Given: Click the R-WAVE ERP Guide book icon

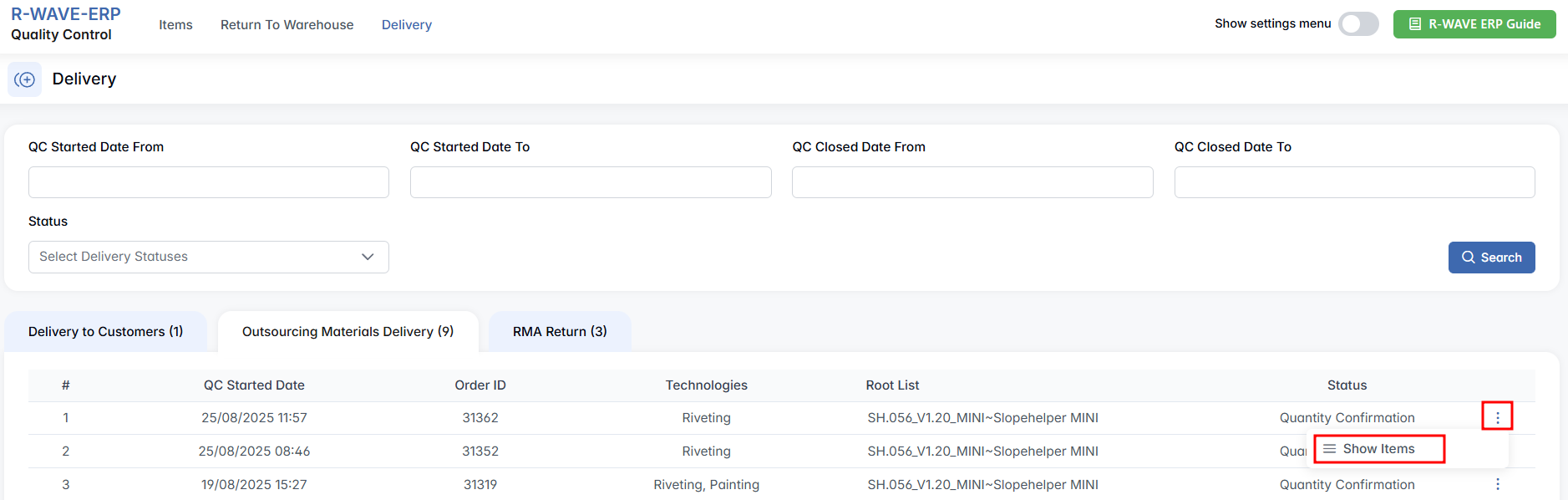Looking at the screenshot, I should point(1415,24).
